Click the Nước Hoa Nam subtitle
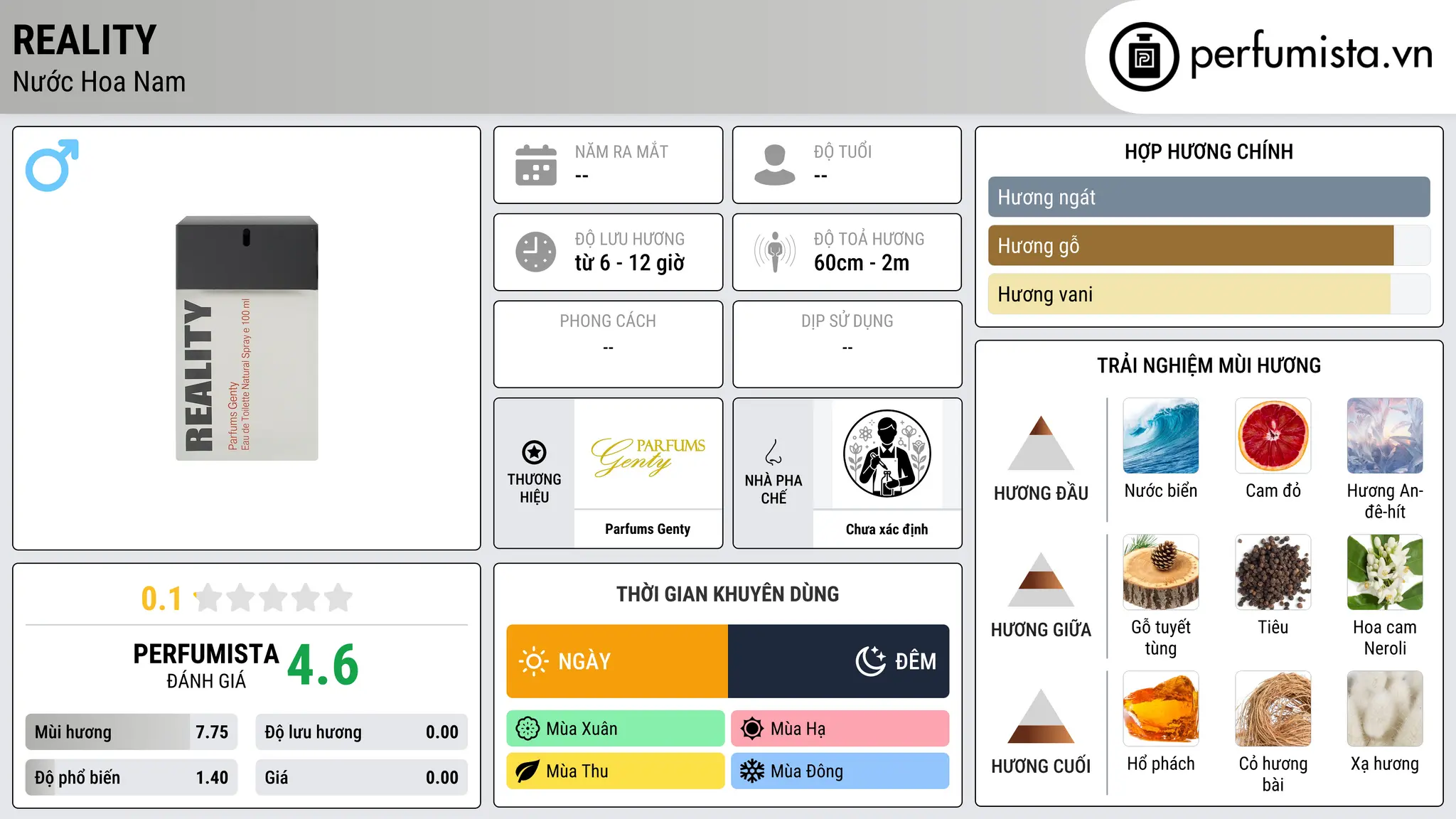Viewport: 1456px width, 819px height. (100, 82)
